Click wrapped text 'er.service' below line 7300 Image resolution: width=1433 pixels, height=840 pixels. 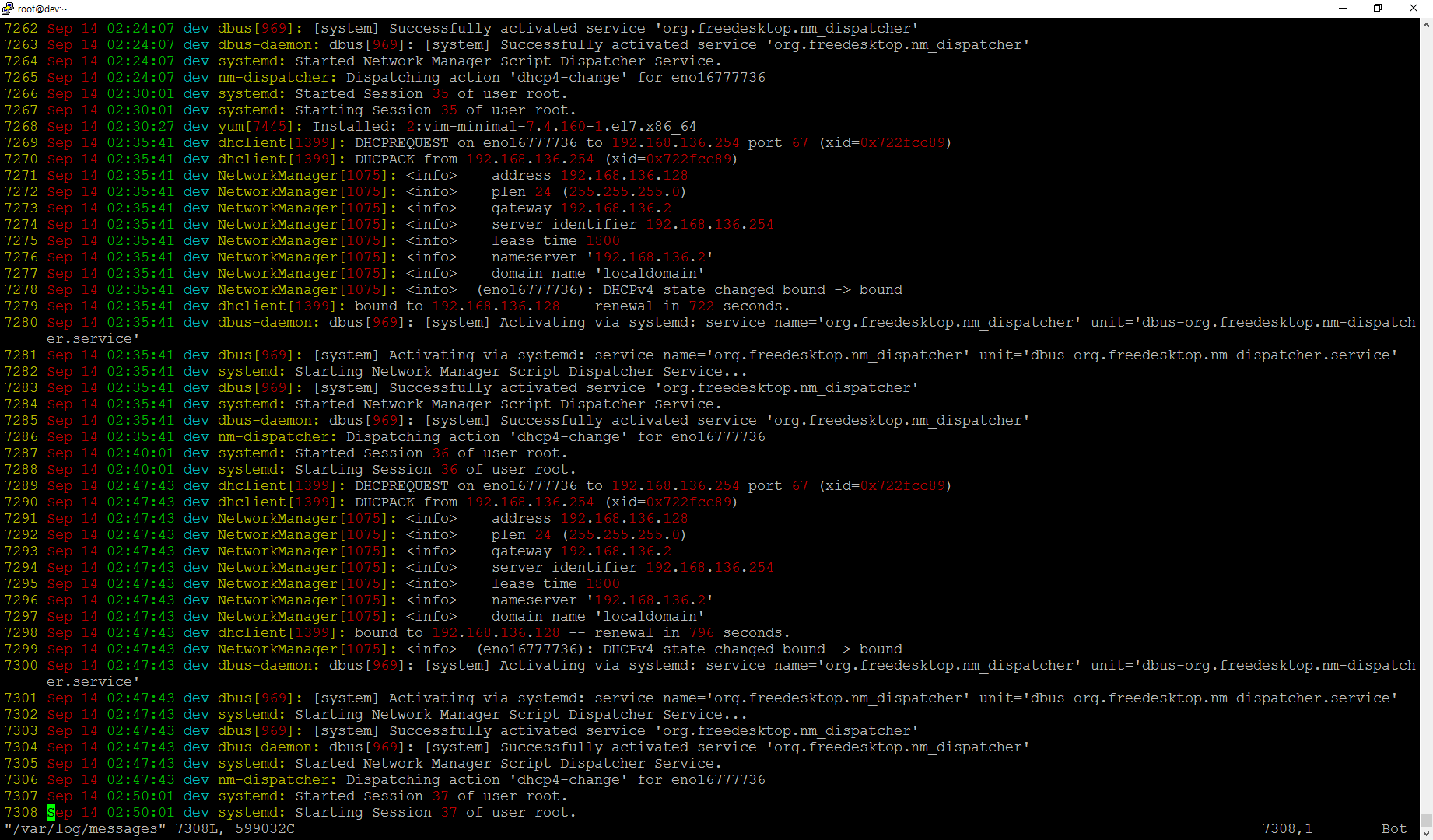click(89, 682)
